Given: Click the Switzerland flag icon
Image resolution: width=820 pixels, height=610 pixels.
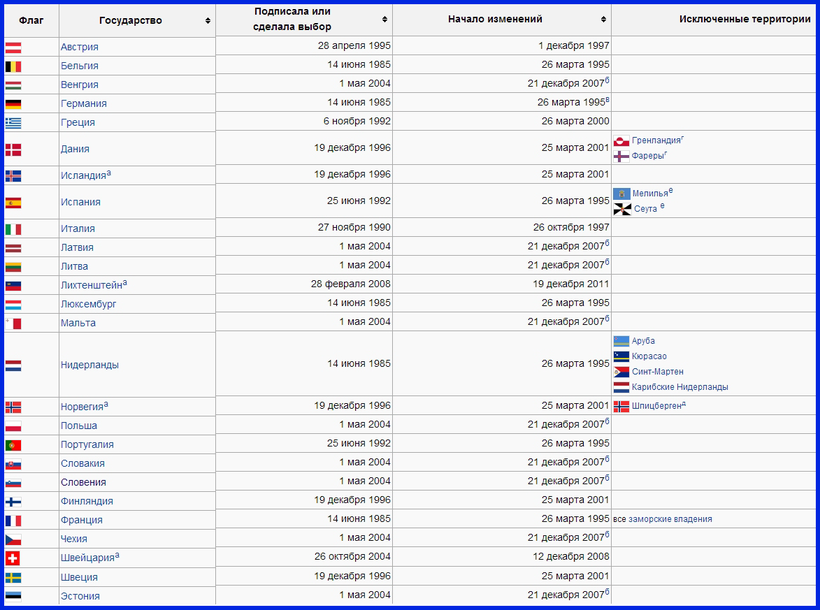Looking at the screenshot, I should 14,558.
